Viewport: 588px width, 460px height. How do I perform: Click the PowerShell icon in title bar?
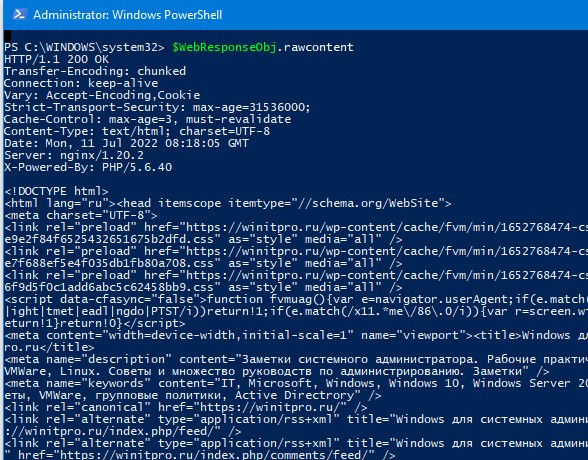pos(19,15)
